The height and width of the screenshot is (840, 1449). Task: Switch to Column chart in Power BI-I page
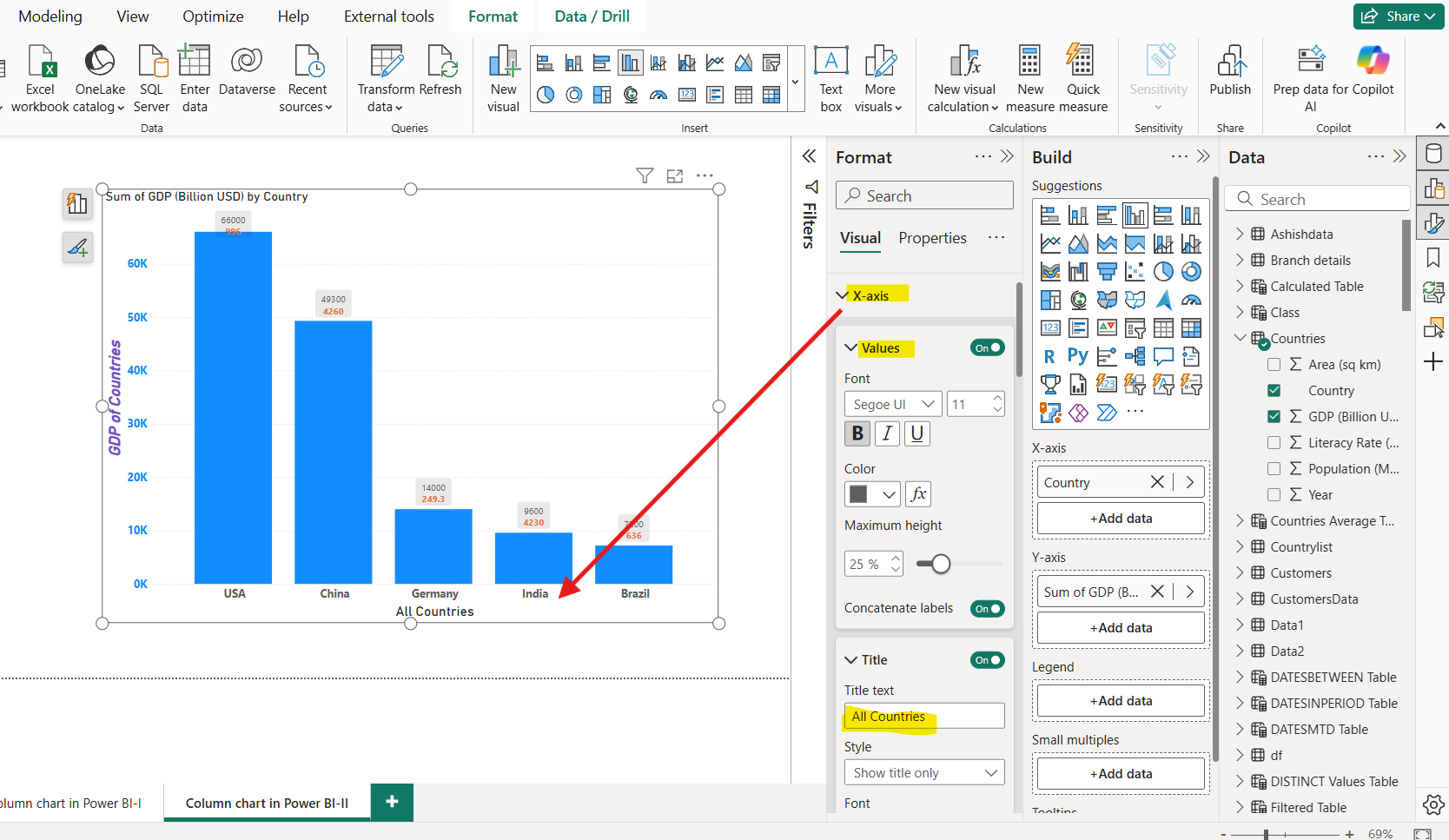tap(71, 804)
